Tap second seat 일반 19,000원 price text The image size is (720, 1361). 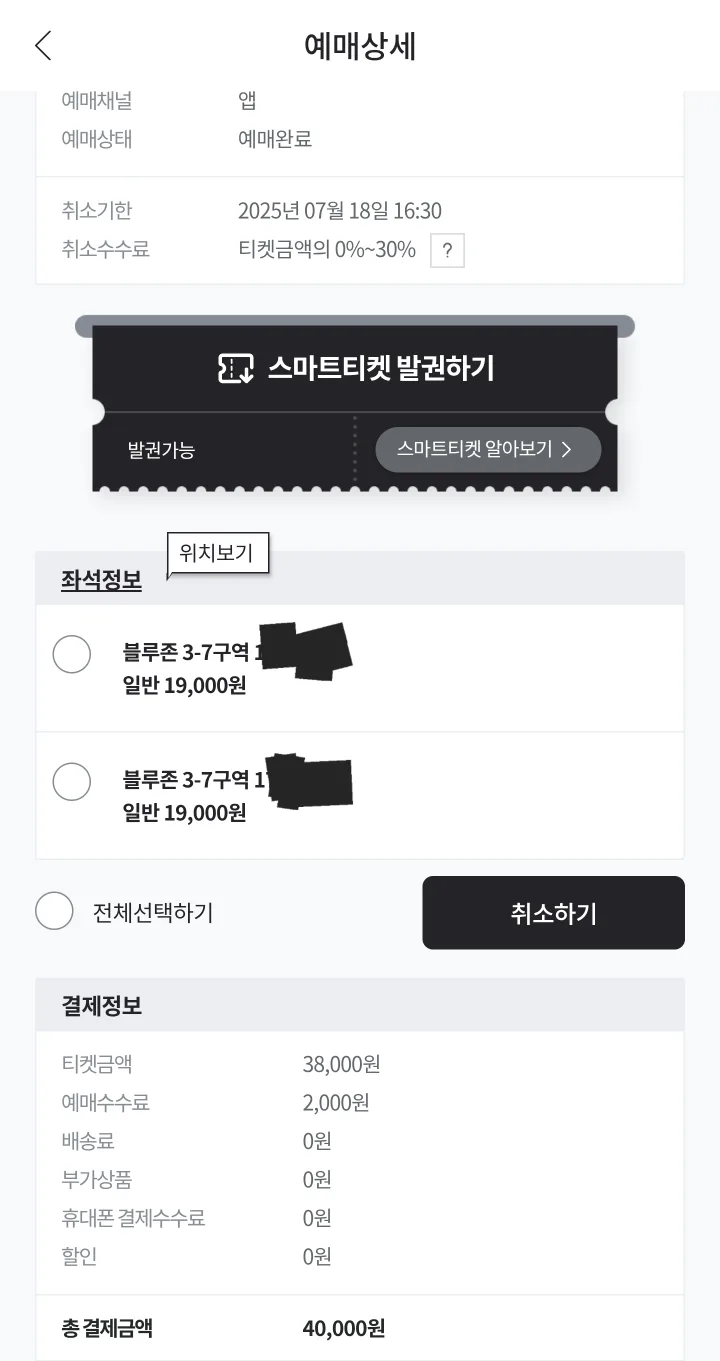[184, 813]
